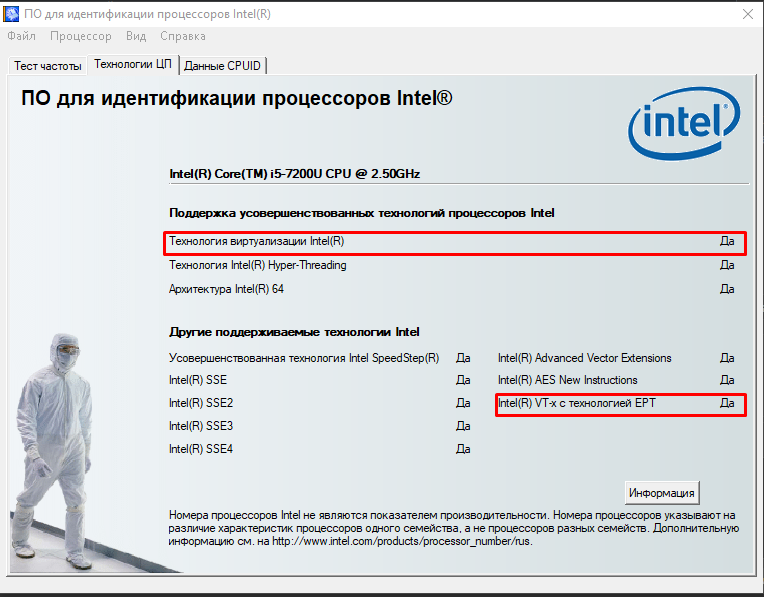Click the Да value for Intel(R) SSE4

coord(463,449)
